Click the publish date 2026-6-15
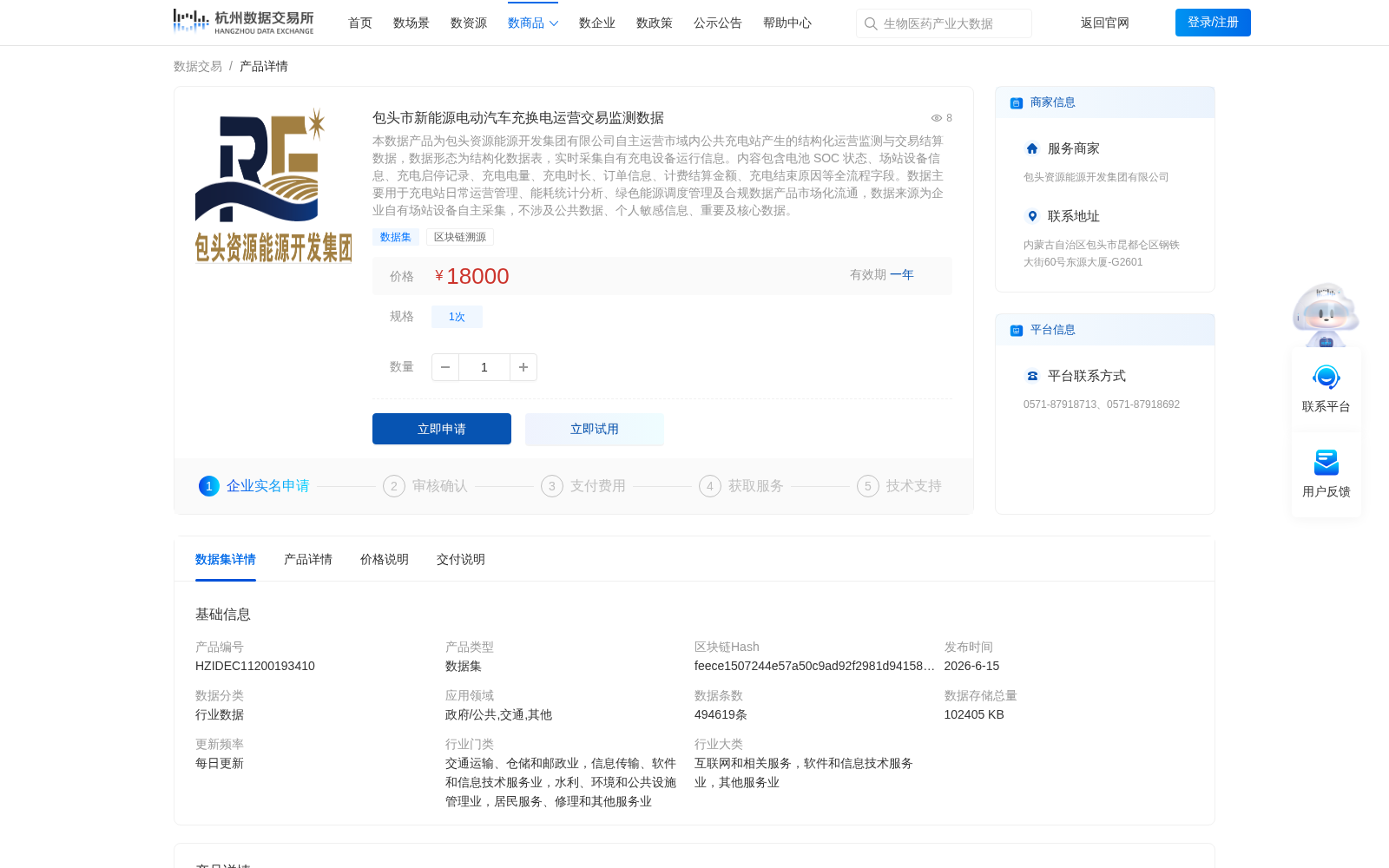The height and width of the screenshot is (868, 1389). tap(971, 667)
